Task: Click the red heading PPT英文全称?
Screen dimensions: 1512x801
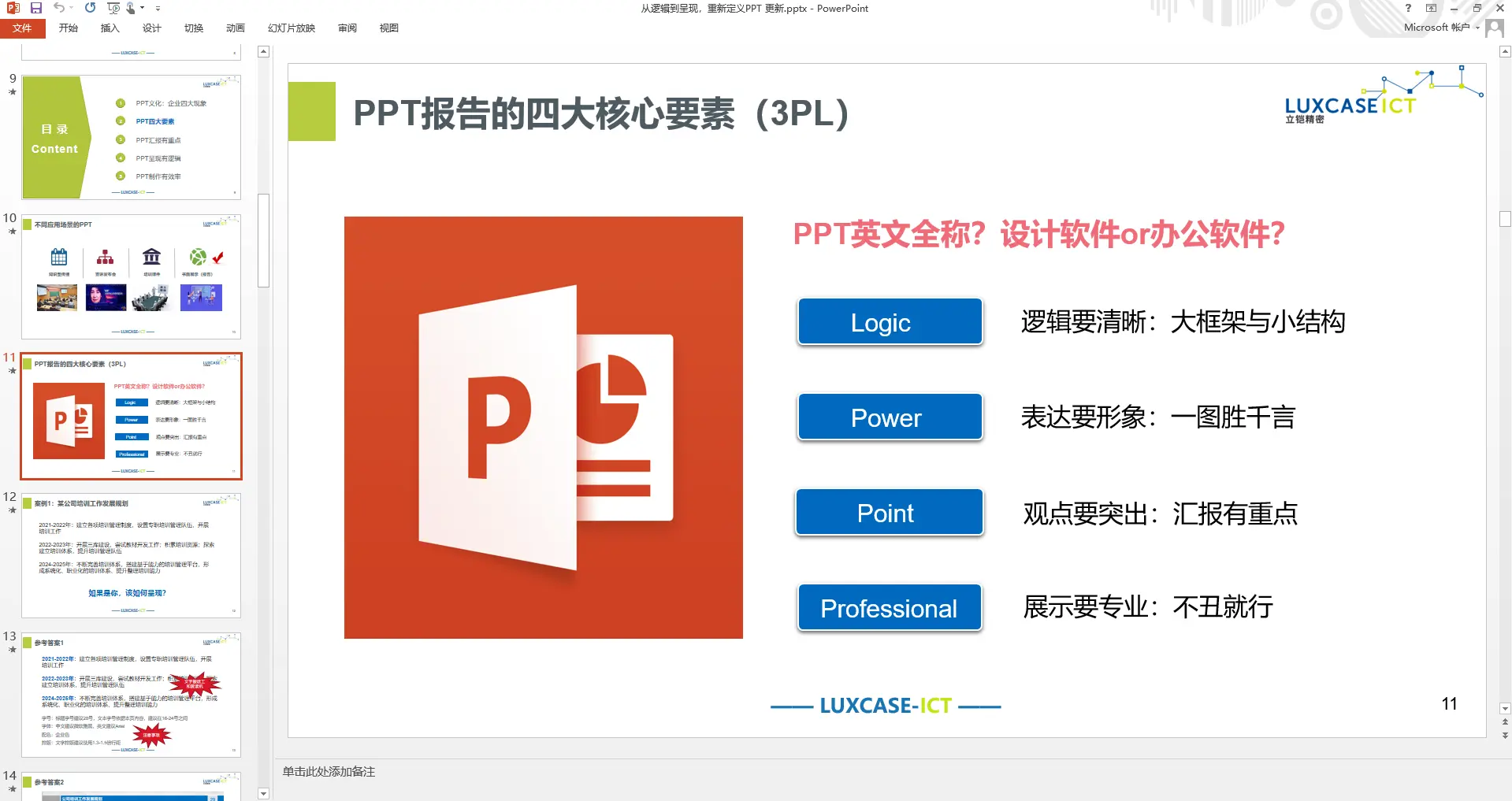Action: (1038, 234)
